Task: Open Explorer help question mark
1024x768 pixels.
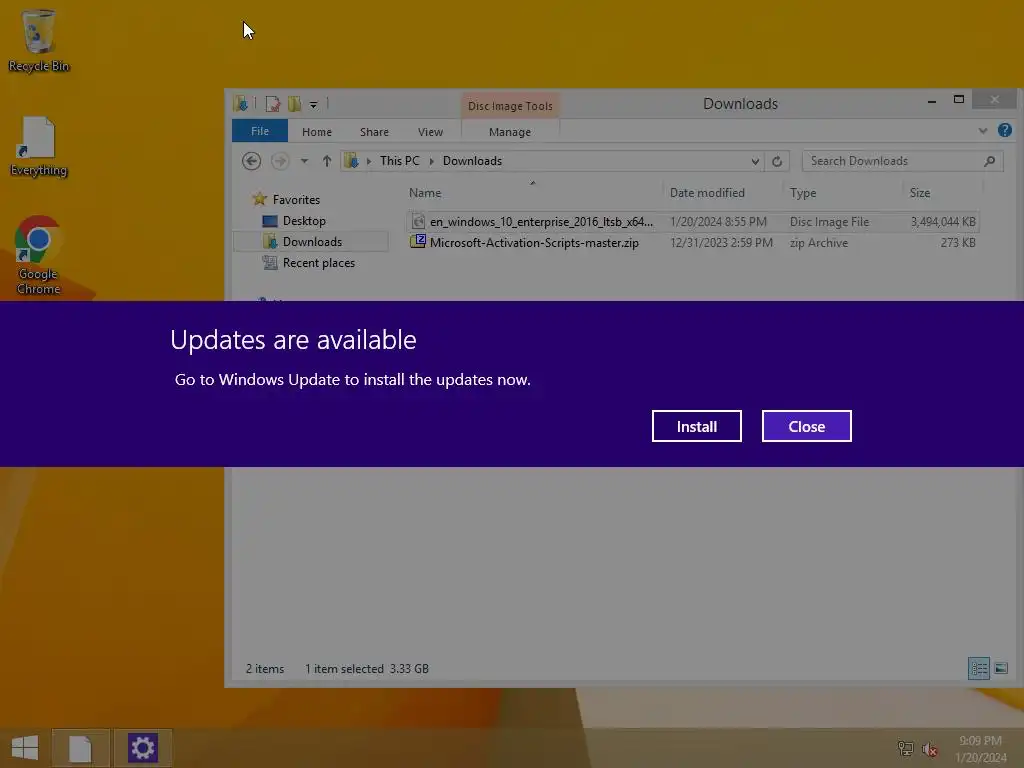Action: [x=1005, y=130]
